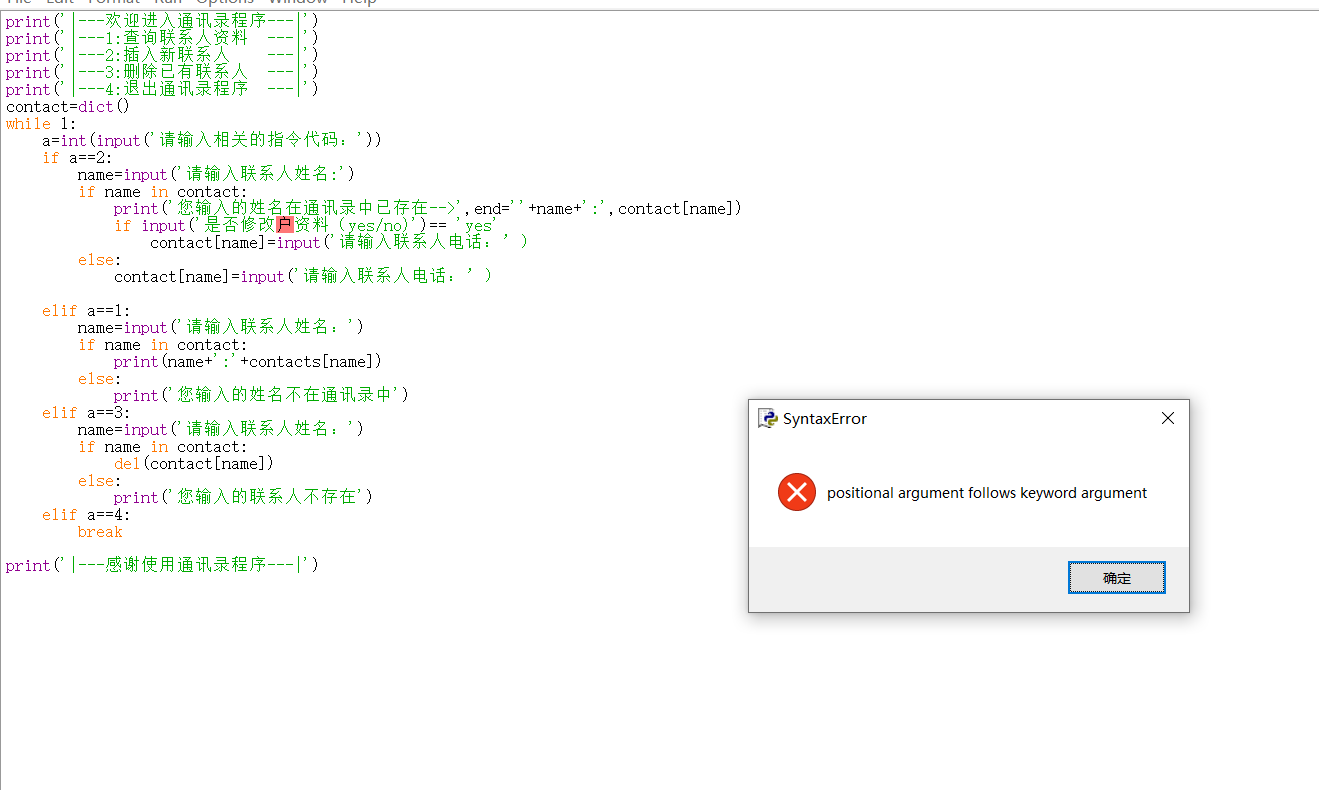The image size is (1319, 790).
Task: Click the 'while 1:' line
Action: (x=40, y=123)
